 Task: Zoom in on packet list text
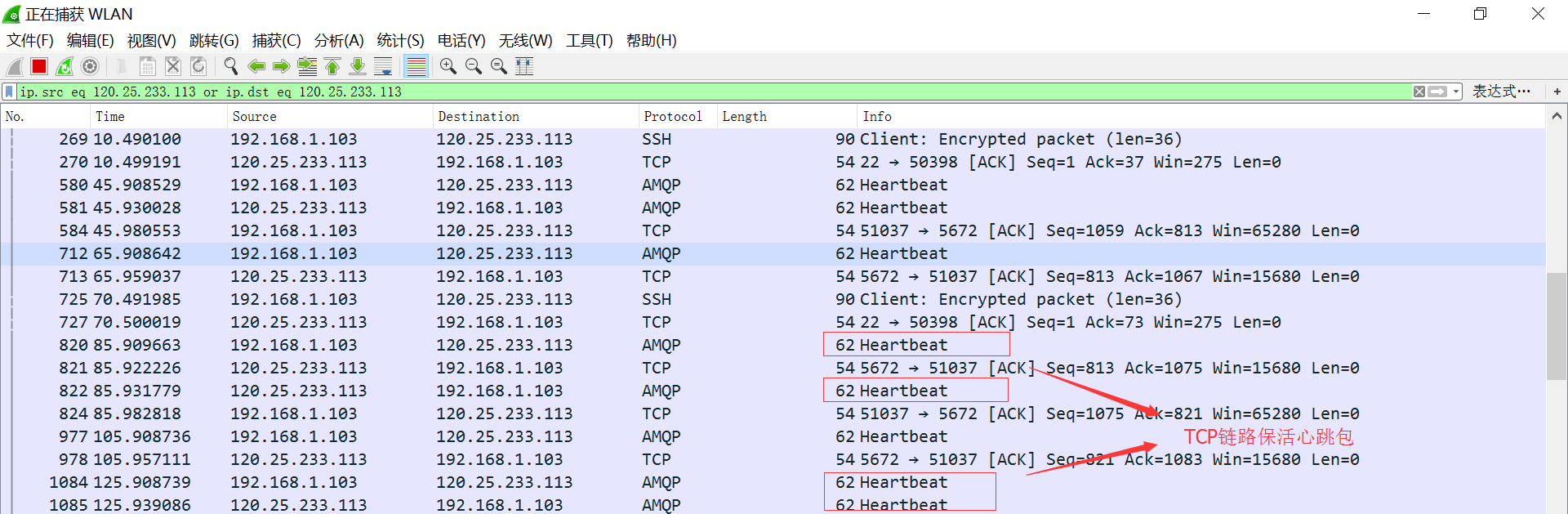(448, 66)
